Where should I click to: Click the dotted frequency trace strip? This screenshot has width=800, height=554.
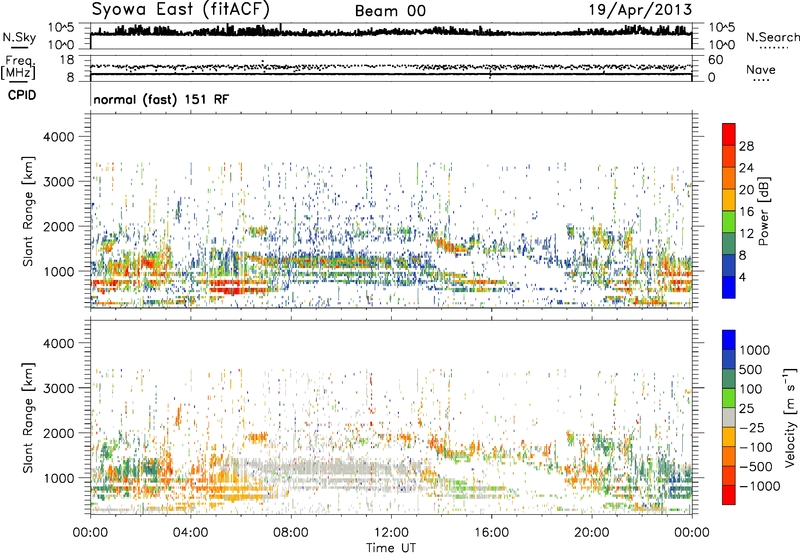coord(391,67)
